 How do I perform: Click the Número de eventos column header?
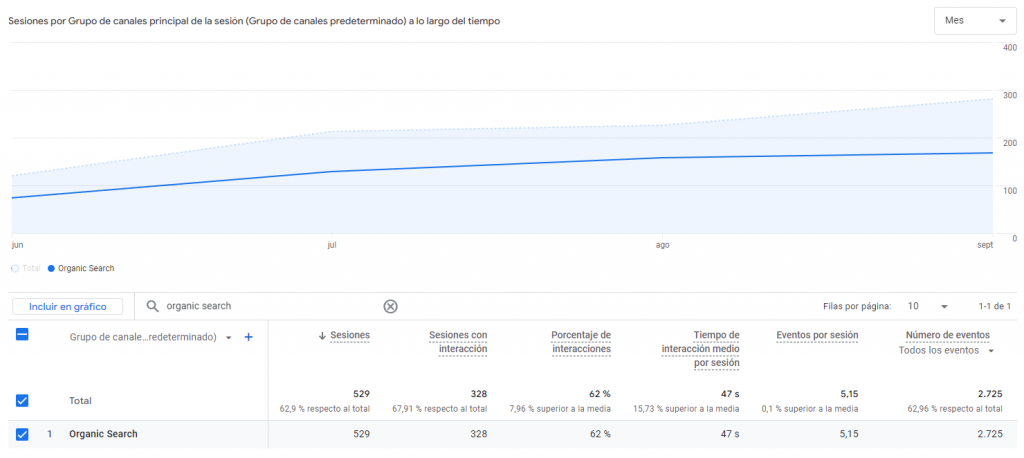click(947, 335)
